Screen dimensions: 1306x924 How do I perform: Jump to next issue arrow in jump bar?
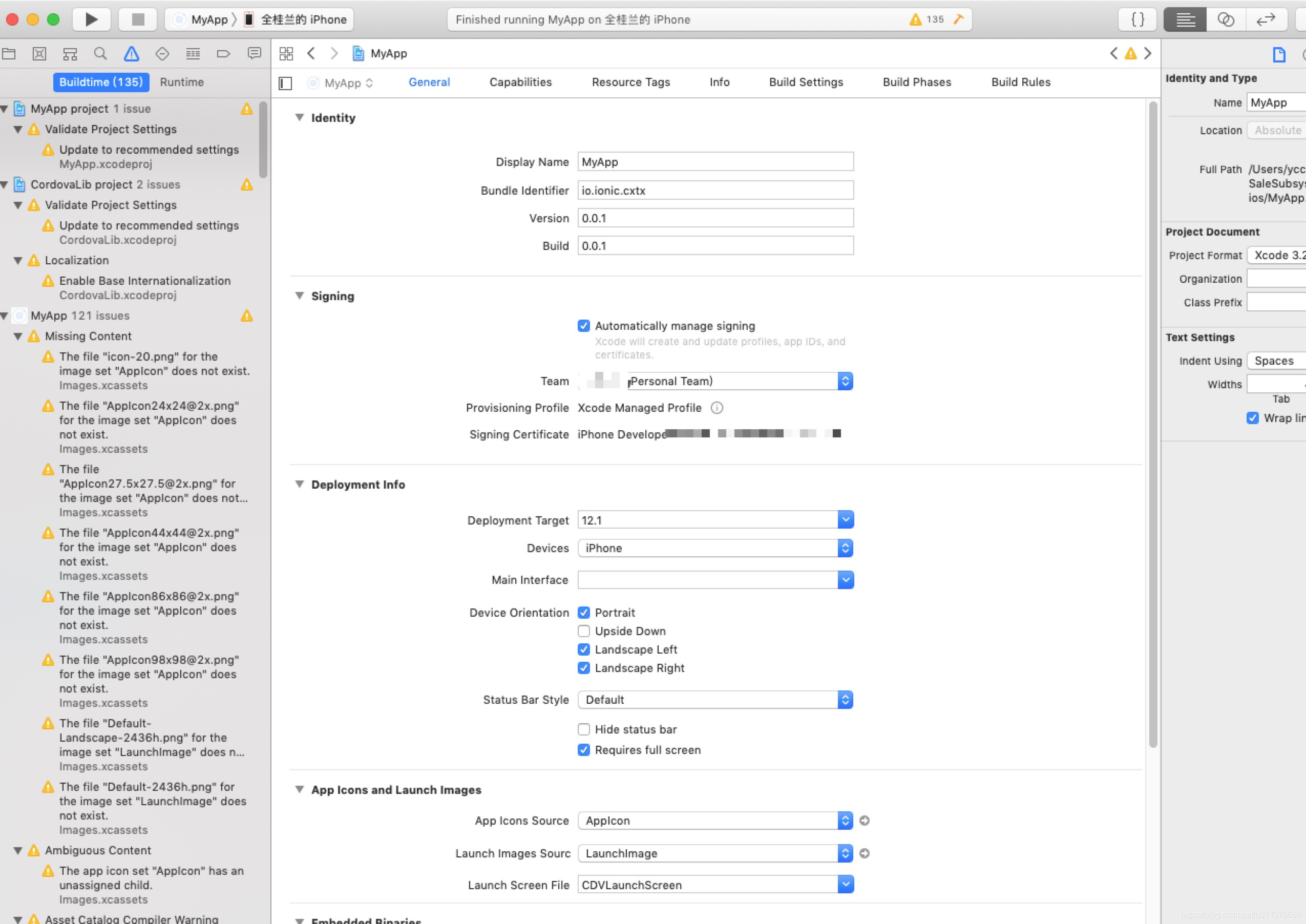1148,53
